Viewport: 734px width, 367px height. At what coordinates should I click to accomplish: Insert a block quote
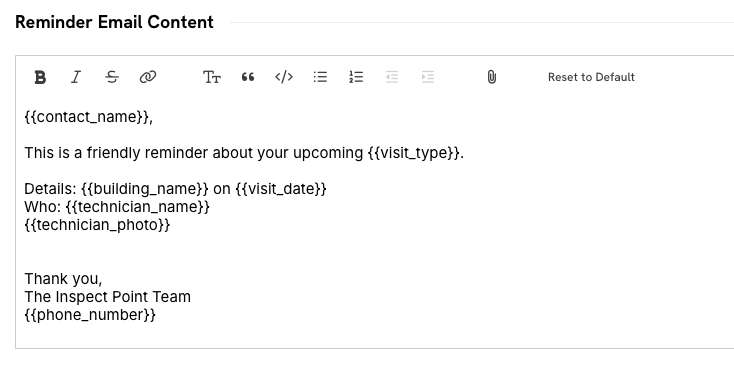248,77
